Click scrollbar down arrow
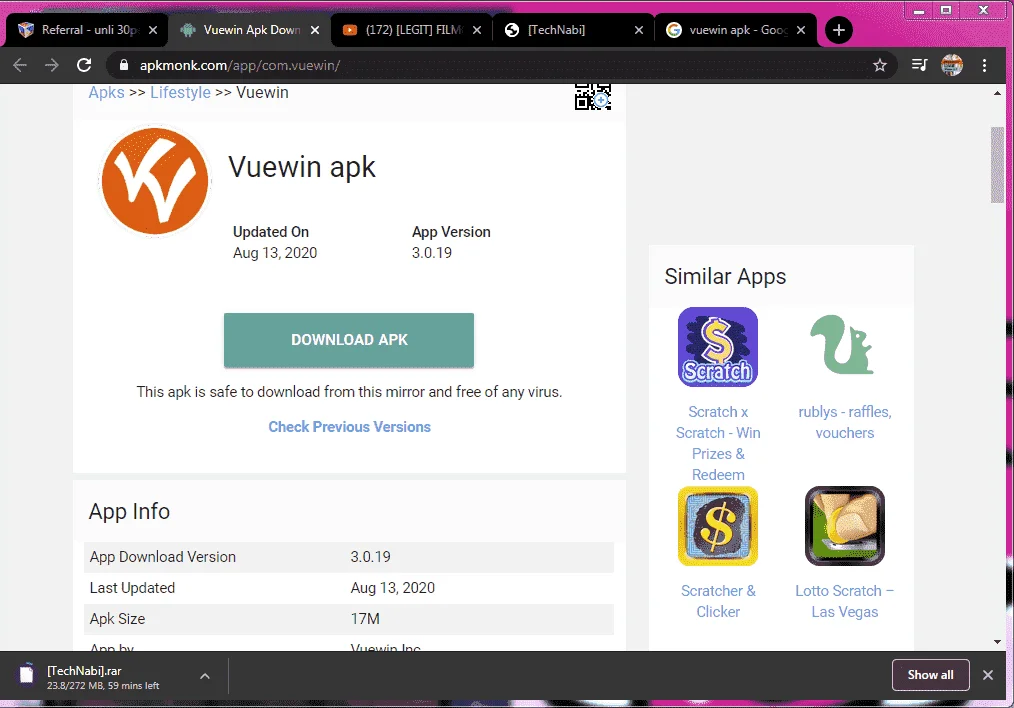 pyautogui.click(x=997, y=642)
